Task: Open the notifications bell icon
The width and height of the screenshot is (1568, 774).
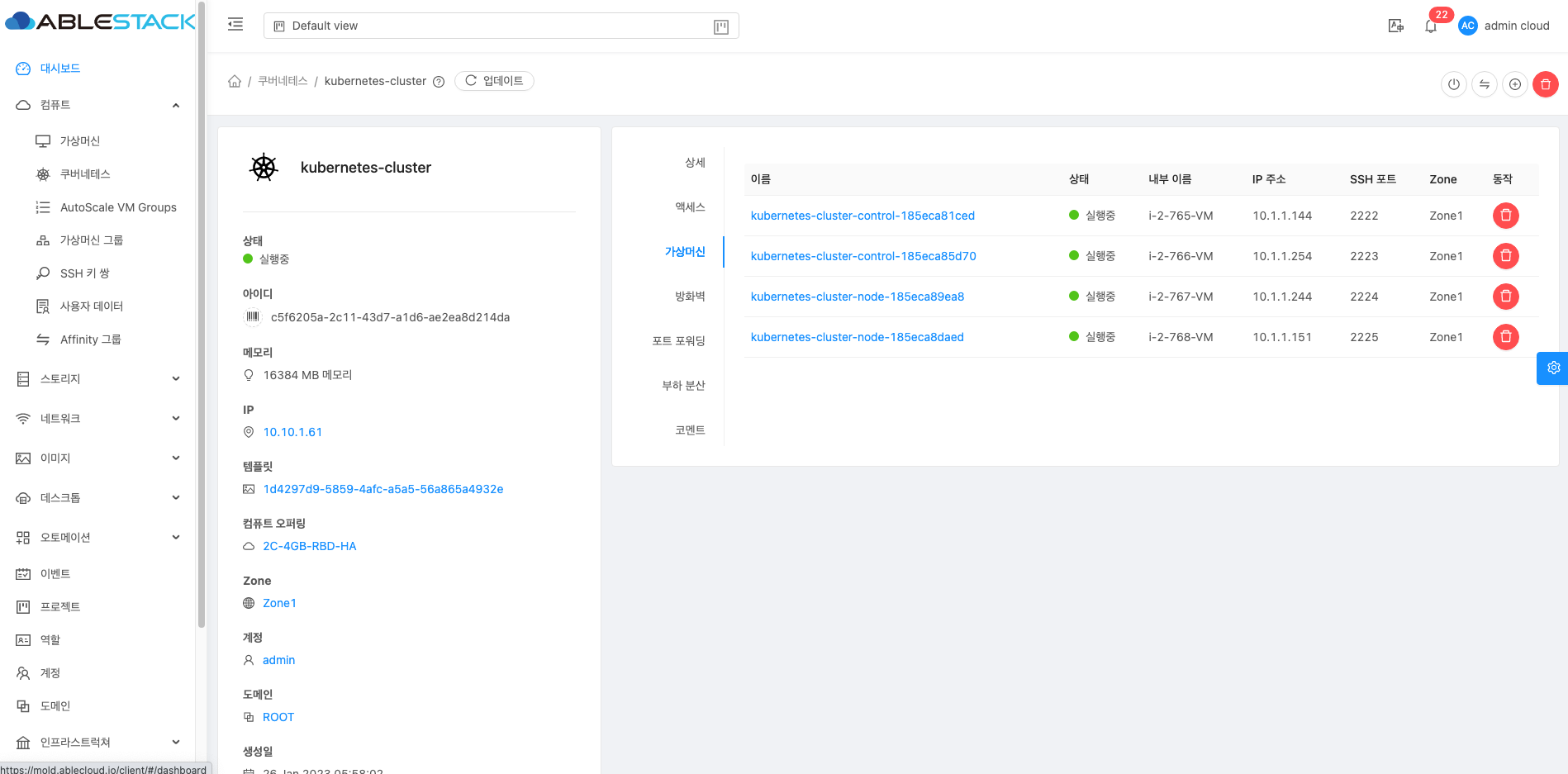Action: click(1431, 26)
